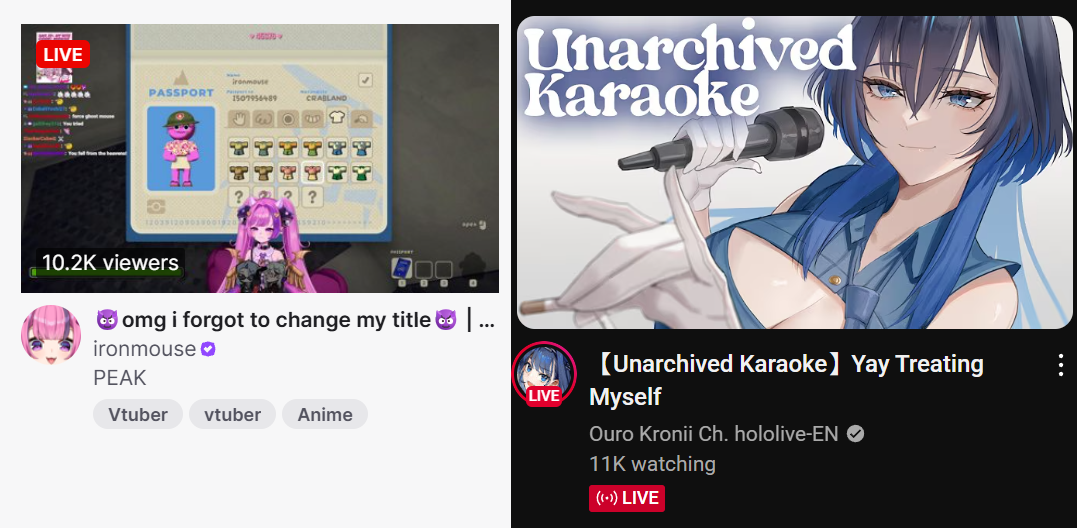Click ironmouse's pink-haired channel avatar

pyautogui.click(x=51, y=334)
